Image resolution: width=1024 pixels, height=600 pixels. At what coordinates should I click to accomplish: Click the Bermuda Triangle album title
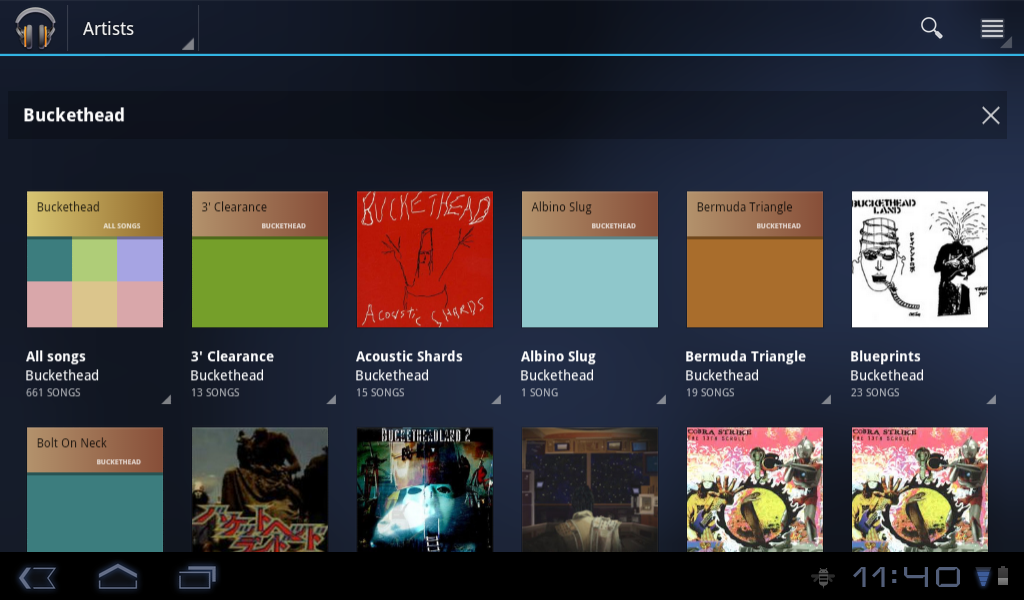click(x=745, y=356)
